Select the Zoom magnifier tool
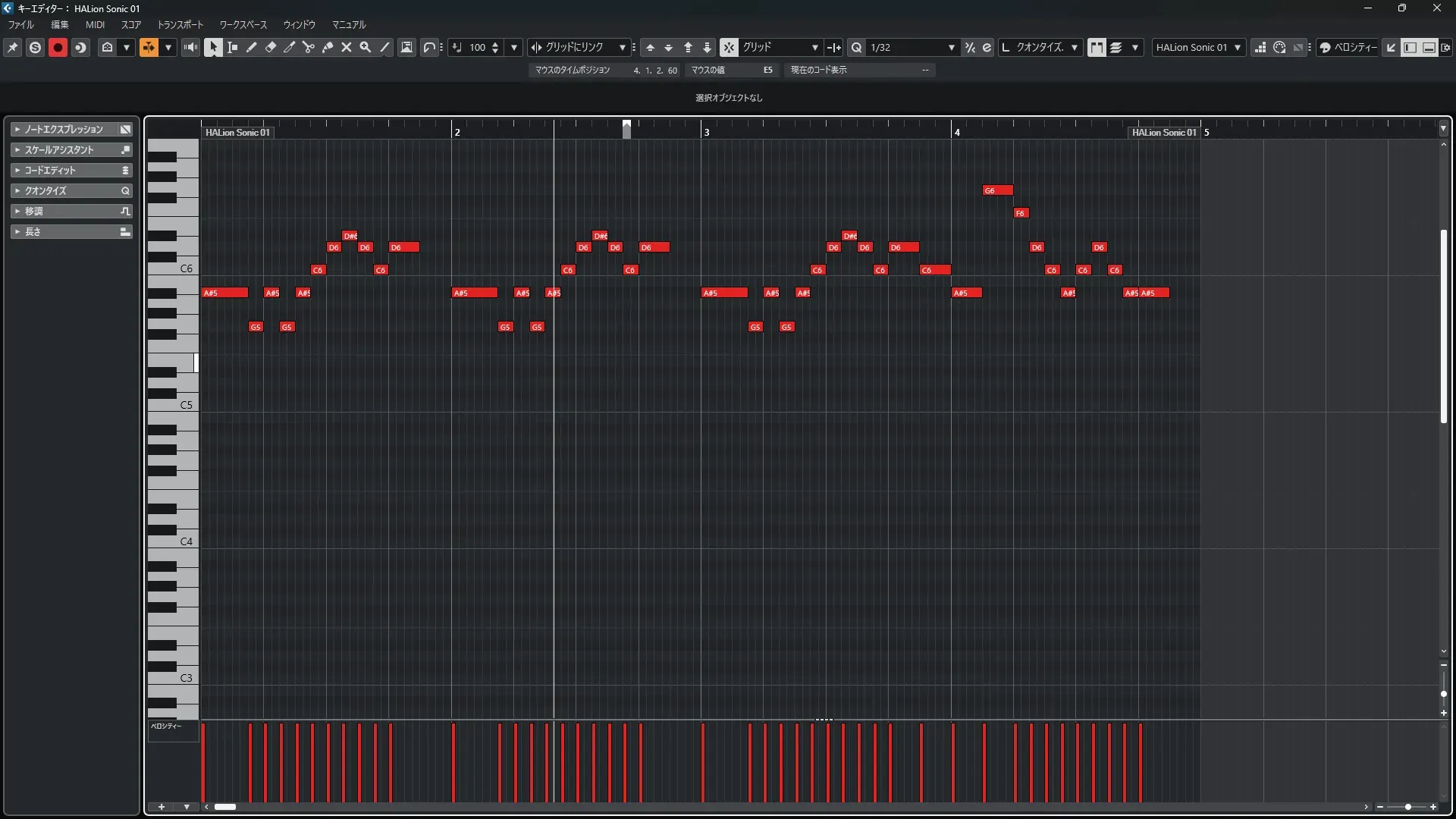1456x819 pixels. [x=366, y=47]
